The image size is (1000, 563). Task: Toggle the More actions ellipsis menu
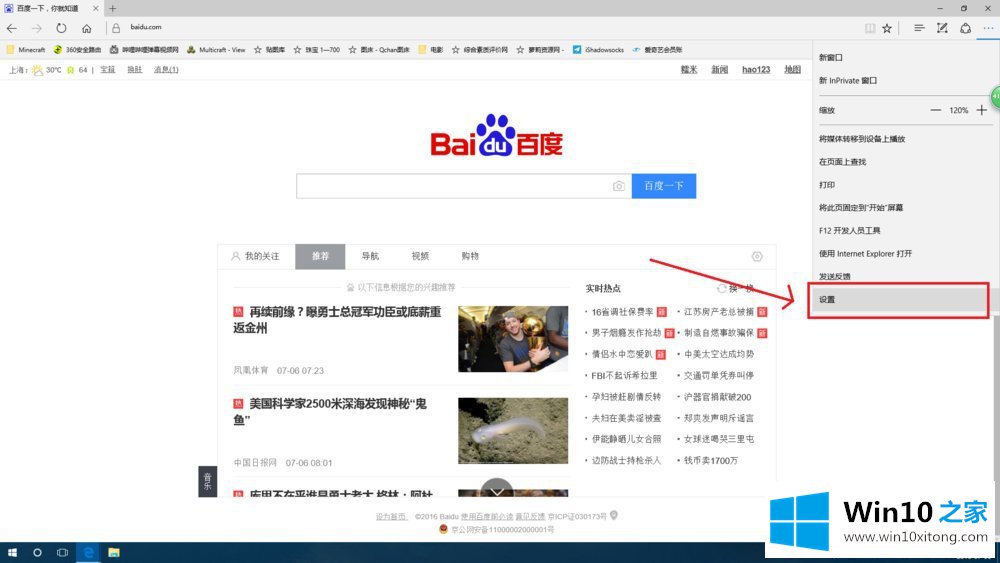988,28
